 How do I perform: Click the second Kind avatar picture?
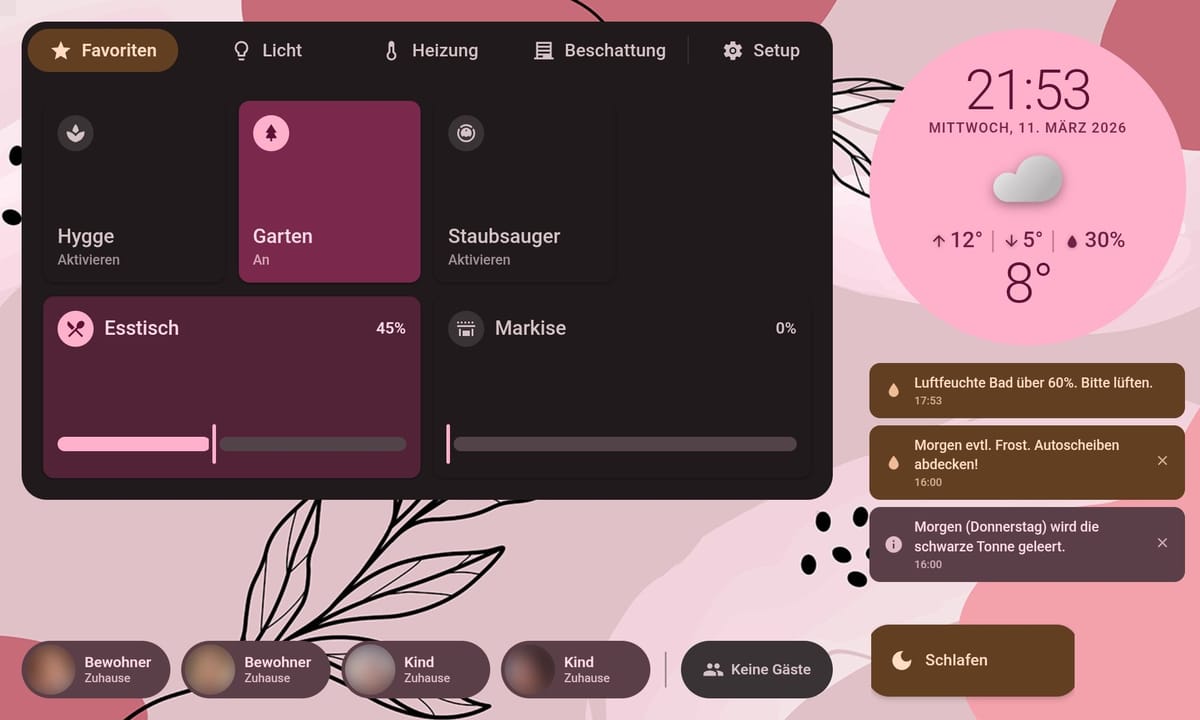[x=529, y=669]
